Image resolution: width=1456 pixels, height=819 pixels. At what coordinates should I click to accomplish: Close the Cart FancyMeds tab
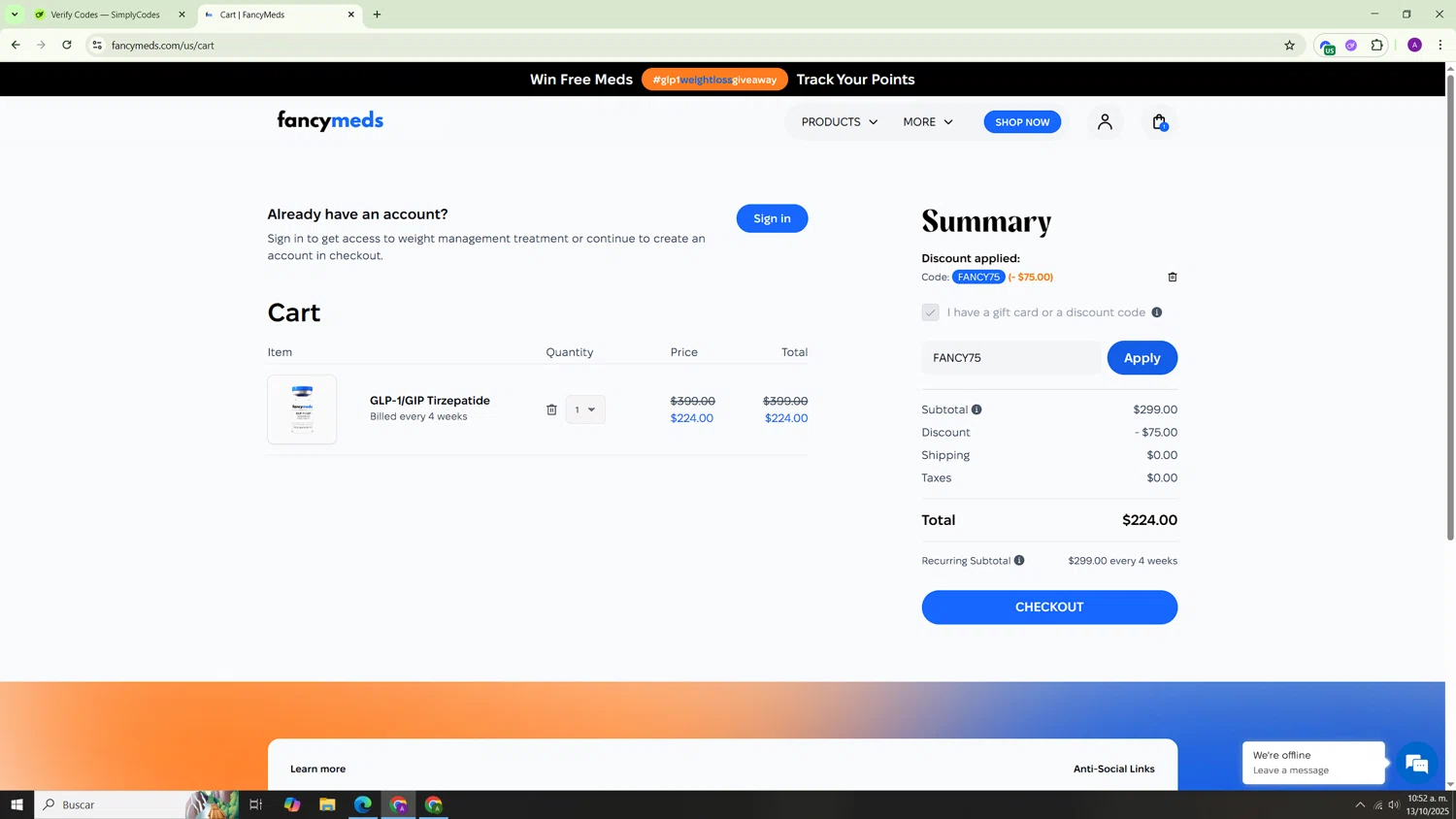click(351, 15)
